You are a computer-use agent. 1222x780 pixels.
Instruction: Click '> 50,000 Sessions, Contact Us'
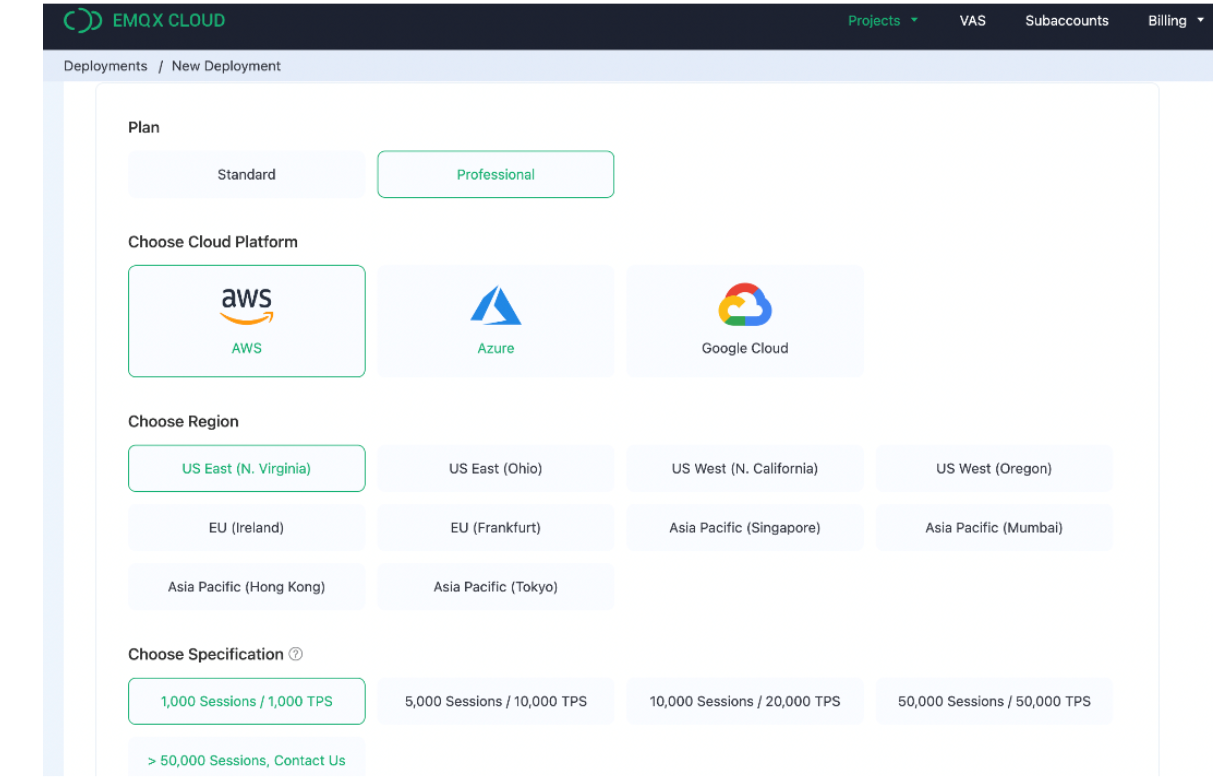(x=246, y=760)
